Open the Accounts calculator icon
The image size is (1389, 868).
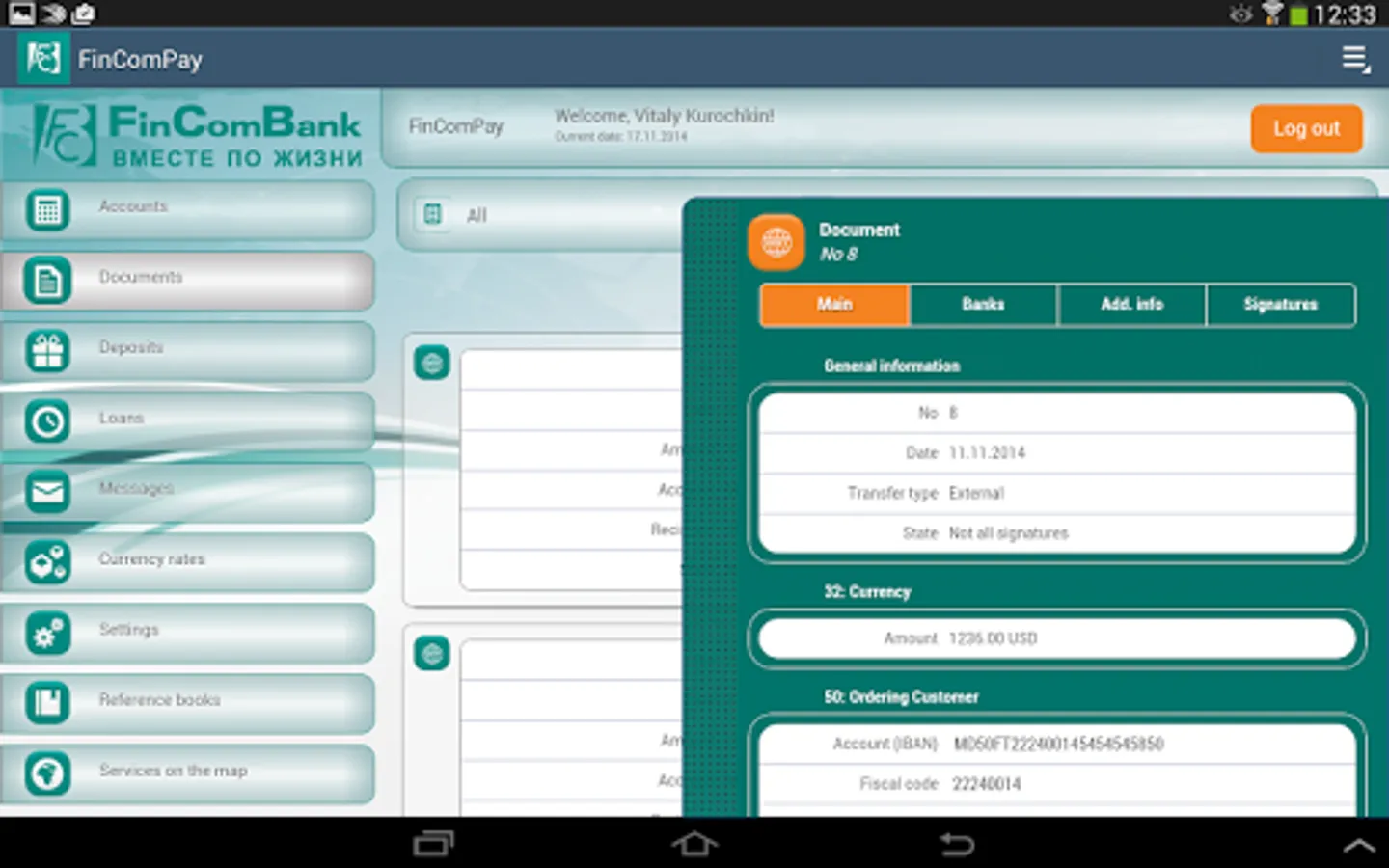coord(47,210)
